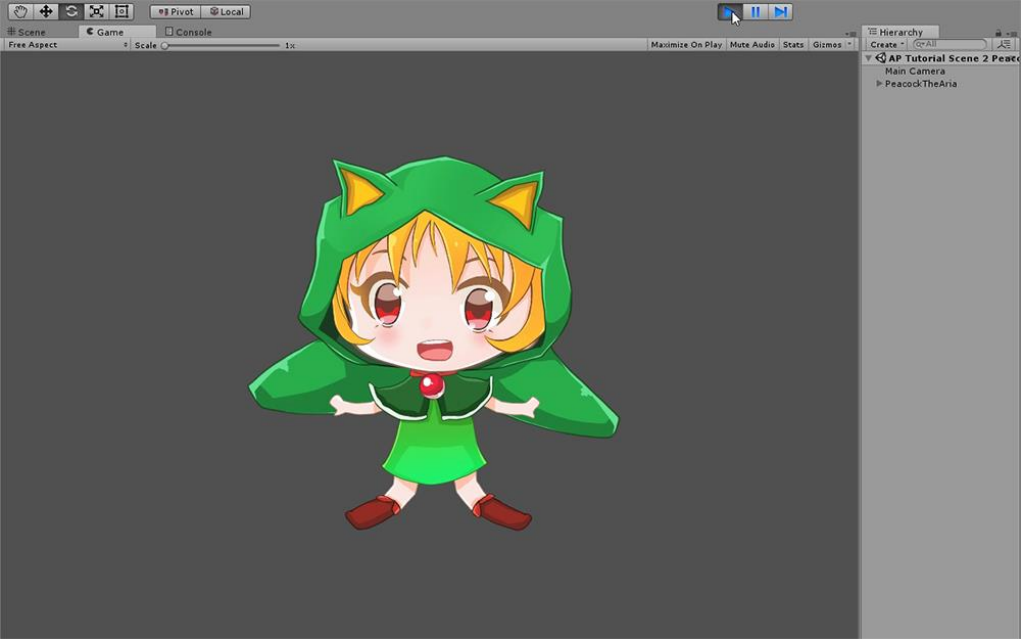
Task: Click the Unity scene icon in Hierarchy
Action: coord(880,58)
